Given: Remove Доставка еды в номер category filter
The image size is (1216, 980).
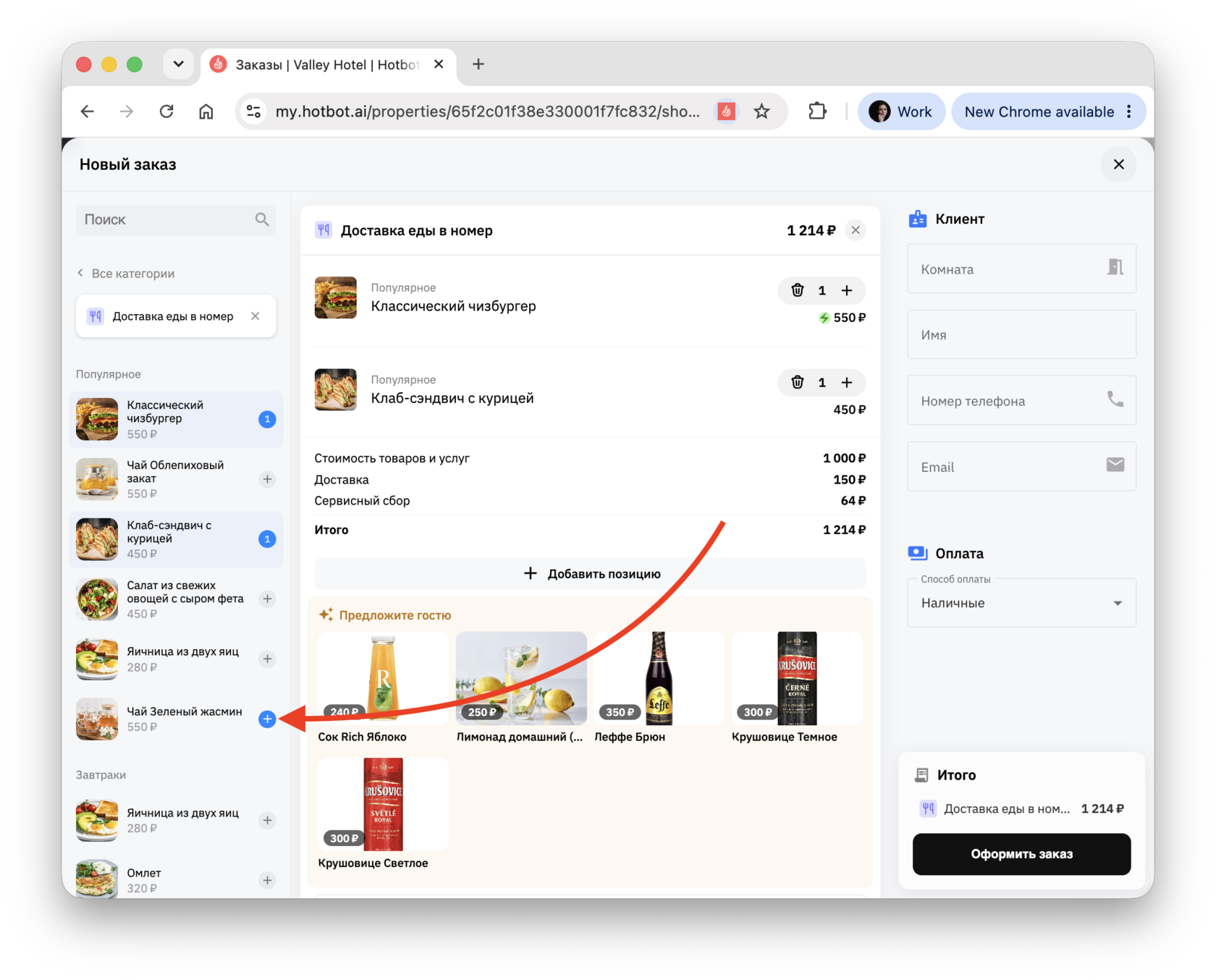Looking at the screenshot, I should [x=256, y=316].
